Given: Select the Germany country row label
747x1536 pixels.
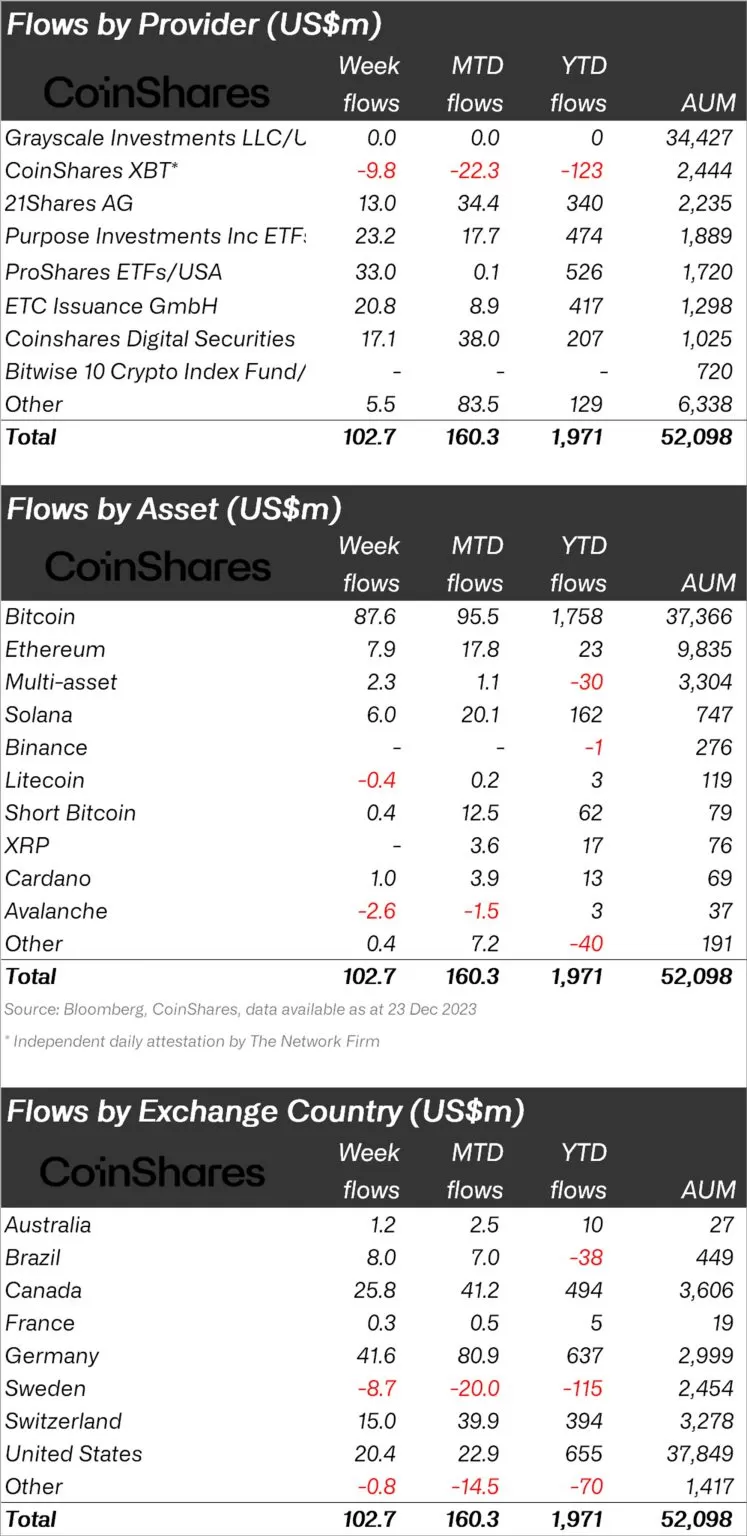Looking at the screenshot, I should coord(52,1356).
